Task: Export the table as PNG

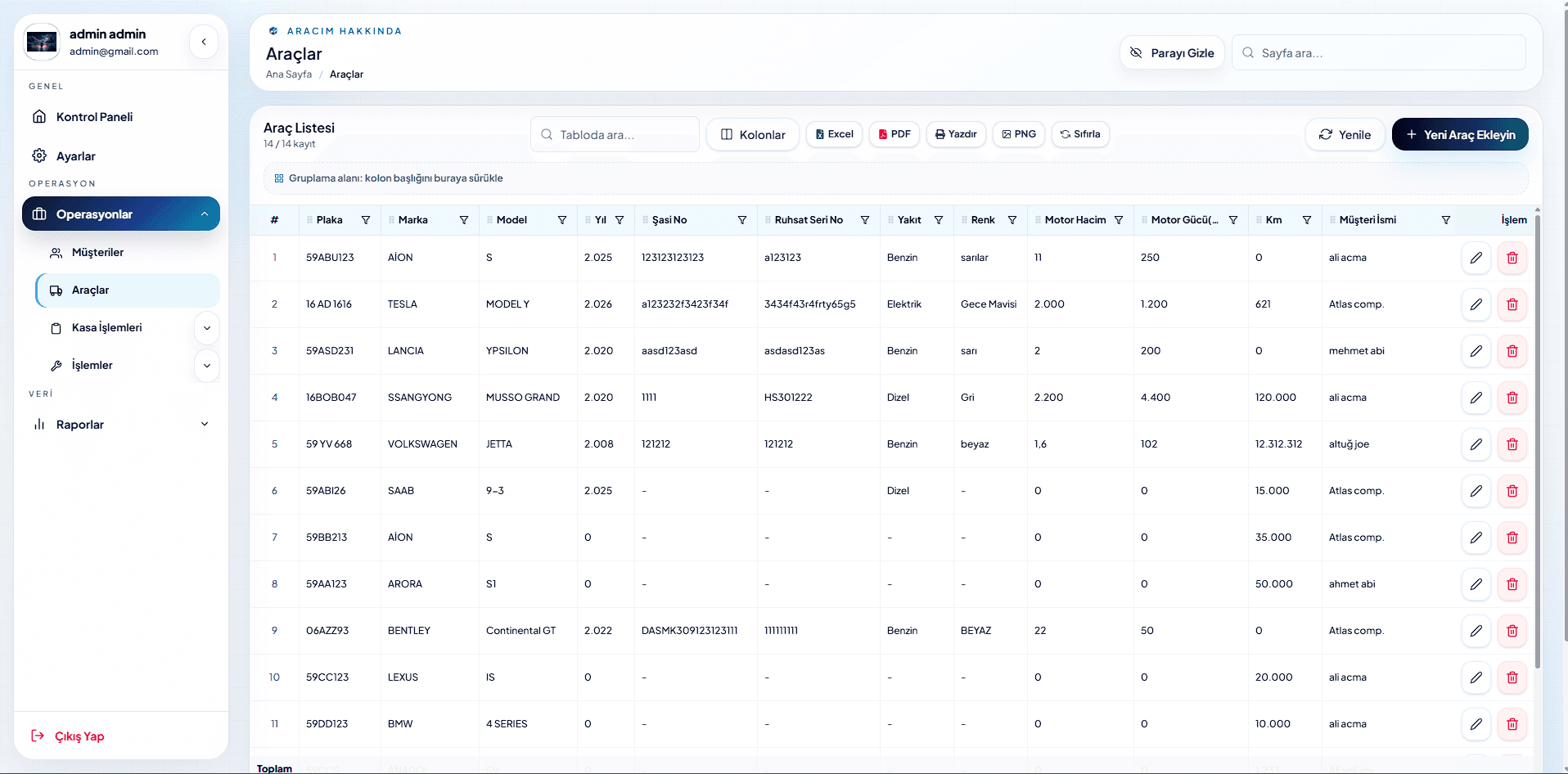Action: [x=1018, y=134]
